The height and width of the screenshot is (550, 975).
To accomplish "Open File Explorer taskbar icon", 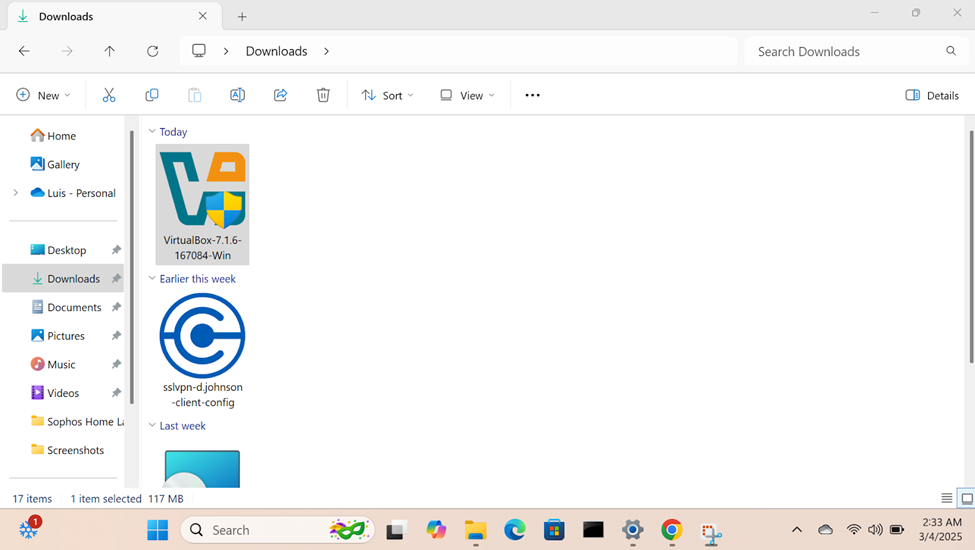I will click(x=476, y=530).
